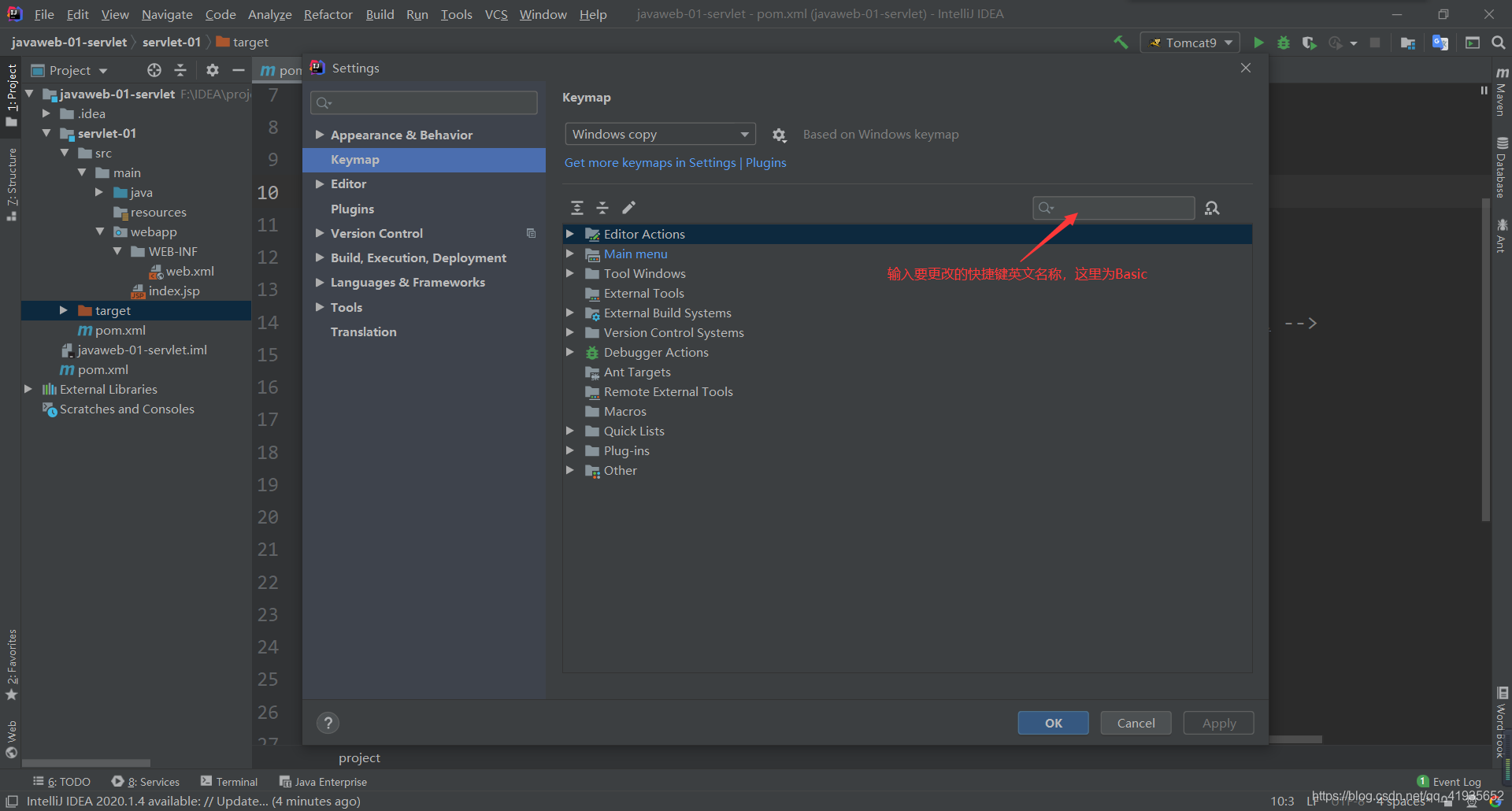Select Macros keymap group

616,411
